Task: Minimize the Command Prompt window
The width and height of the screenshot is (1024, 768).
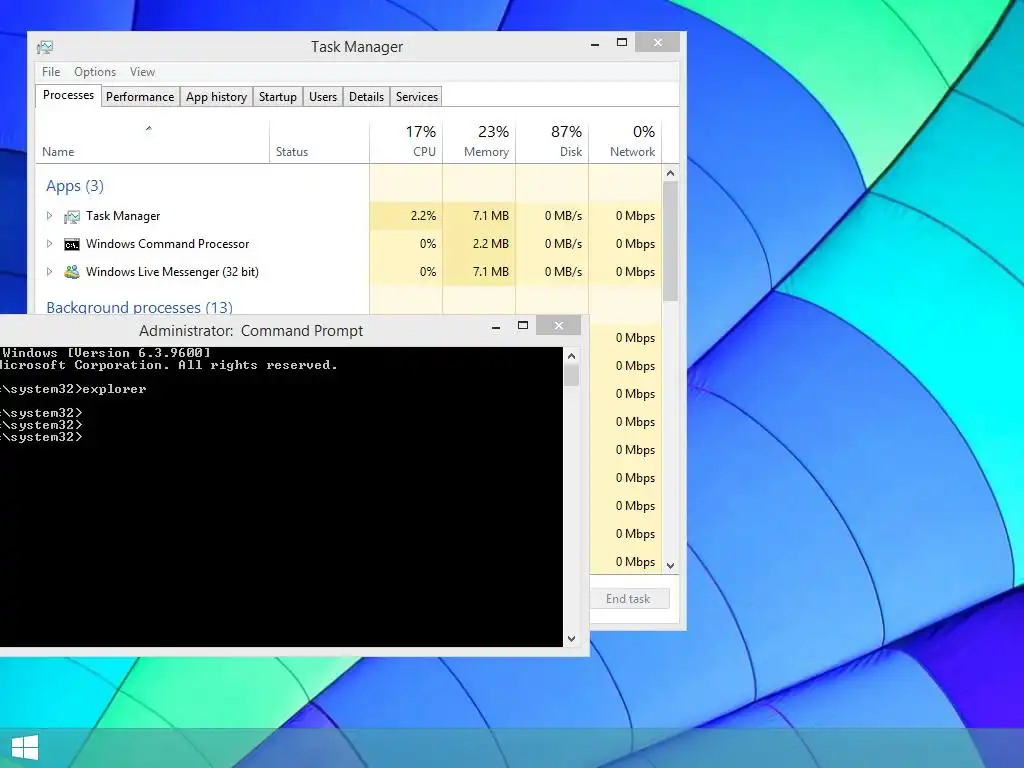Action: [496, 327]
